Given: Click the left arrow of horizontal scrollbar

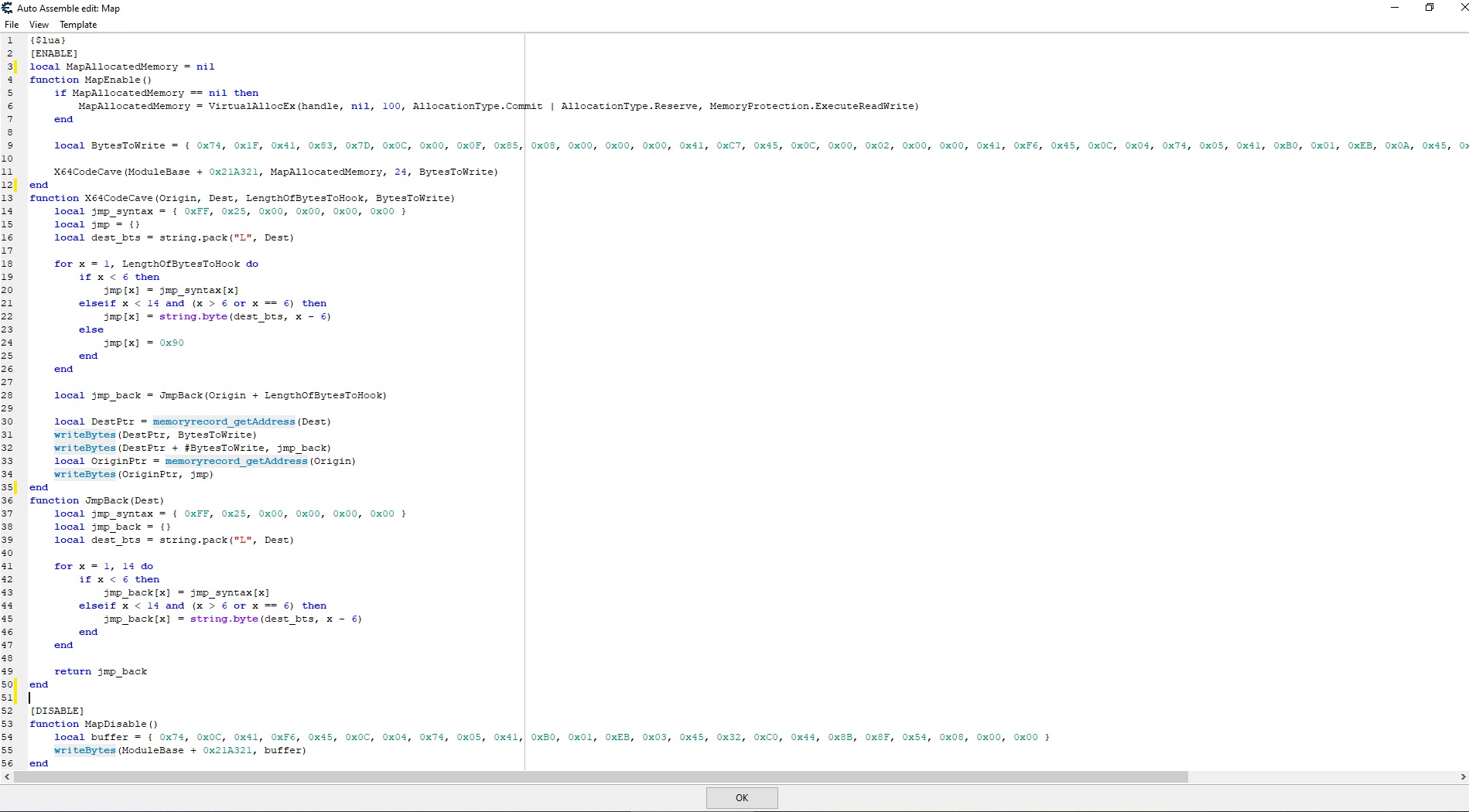Looking at the screenshot, I should 7,776.
